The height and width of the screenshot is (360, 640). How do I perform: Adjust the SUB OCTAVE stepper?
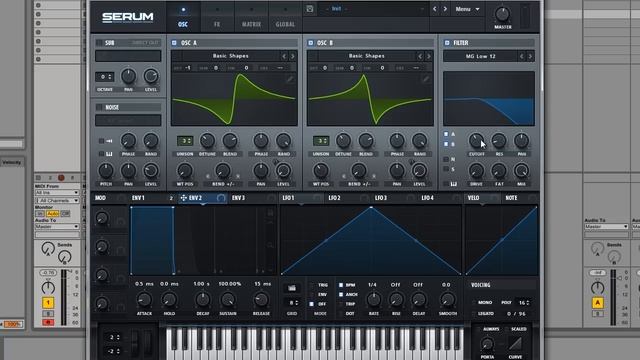tap(104, 77)
